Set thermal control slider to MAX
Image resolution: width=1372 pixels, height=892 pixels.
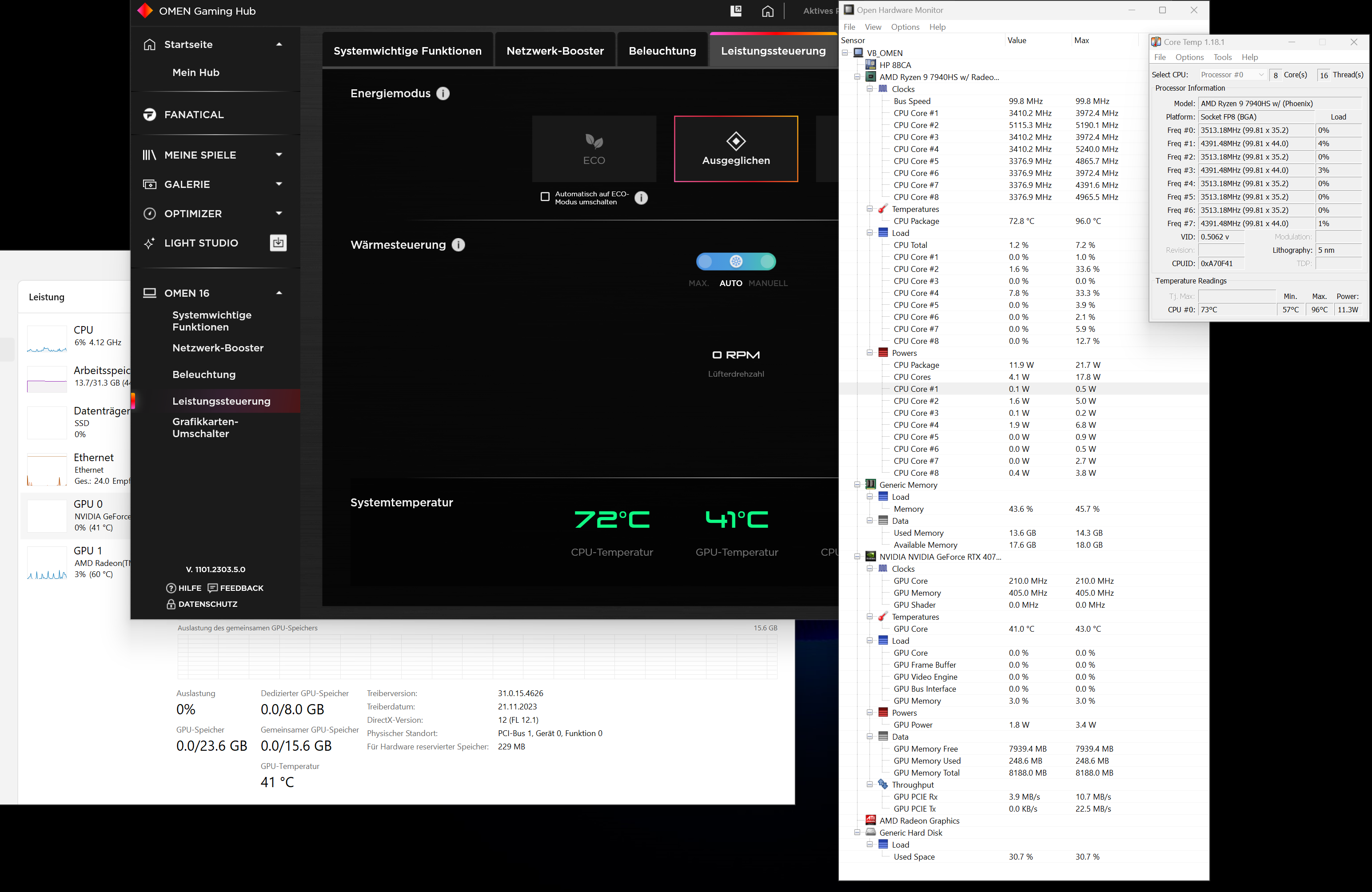(705, 262)
